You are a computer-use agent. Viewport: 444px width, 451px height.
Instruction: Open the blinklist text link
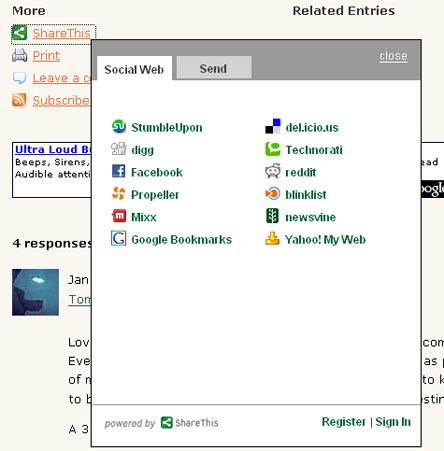click(306, 194)
